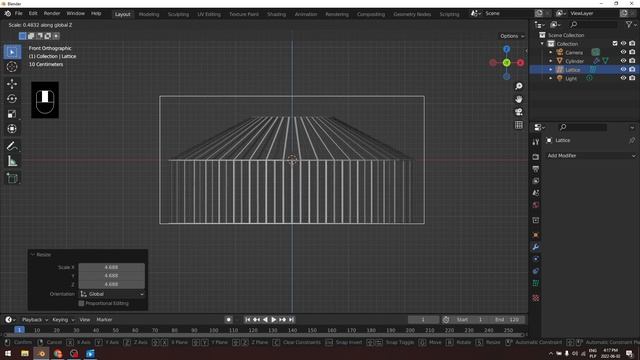Image resolution: width=640 pixels, height=360 pixels.
Task: Open the Edit menu
Action: (33, 13)
